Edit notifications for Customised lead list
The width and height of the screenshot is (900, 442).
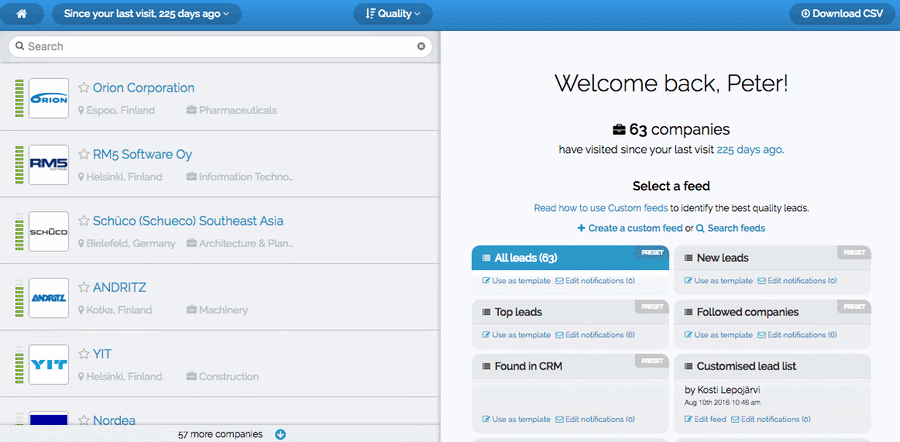[771, 420]
